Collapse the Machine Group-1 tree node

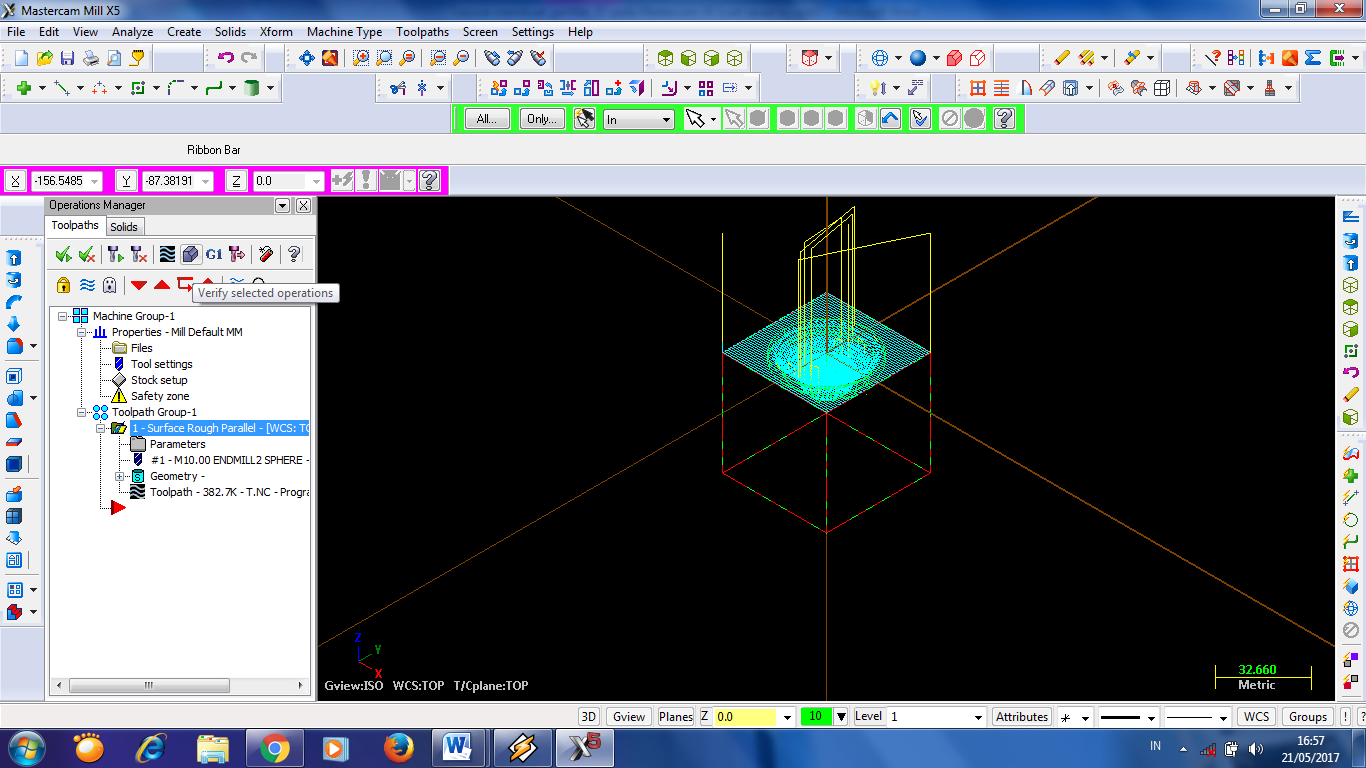pyautogui.click(x=62, y=316)
